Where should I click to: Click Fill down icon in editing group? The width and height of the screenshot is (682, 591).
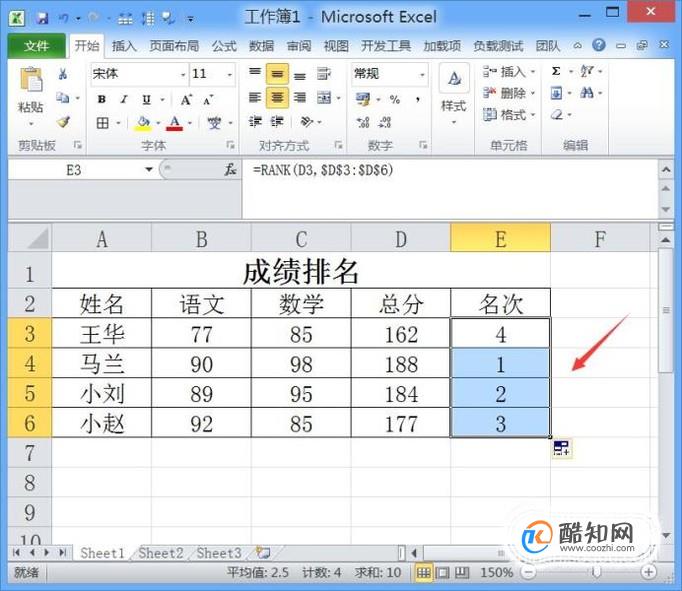(x=556, y=93)
